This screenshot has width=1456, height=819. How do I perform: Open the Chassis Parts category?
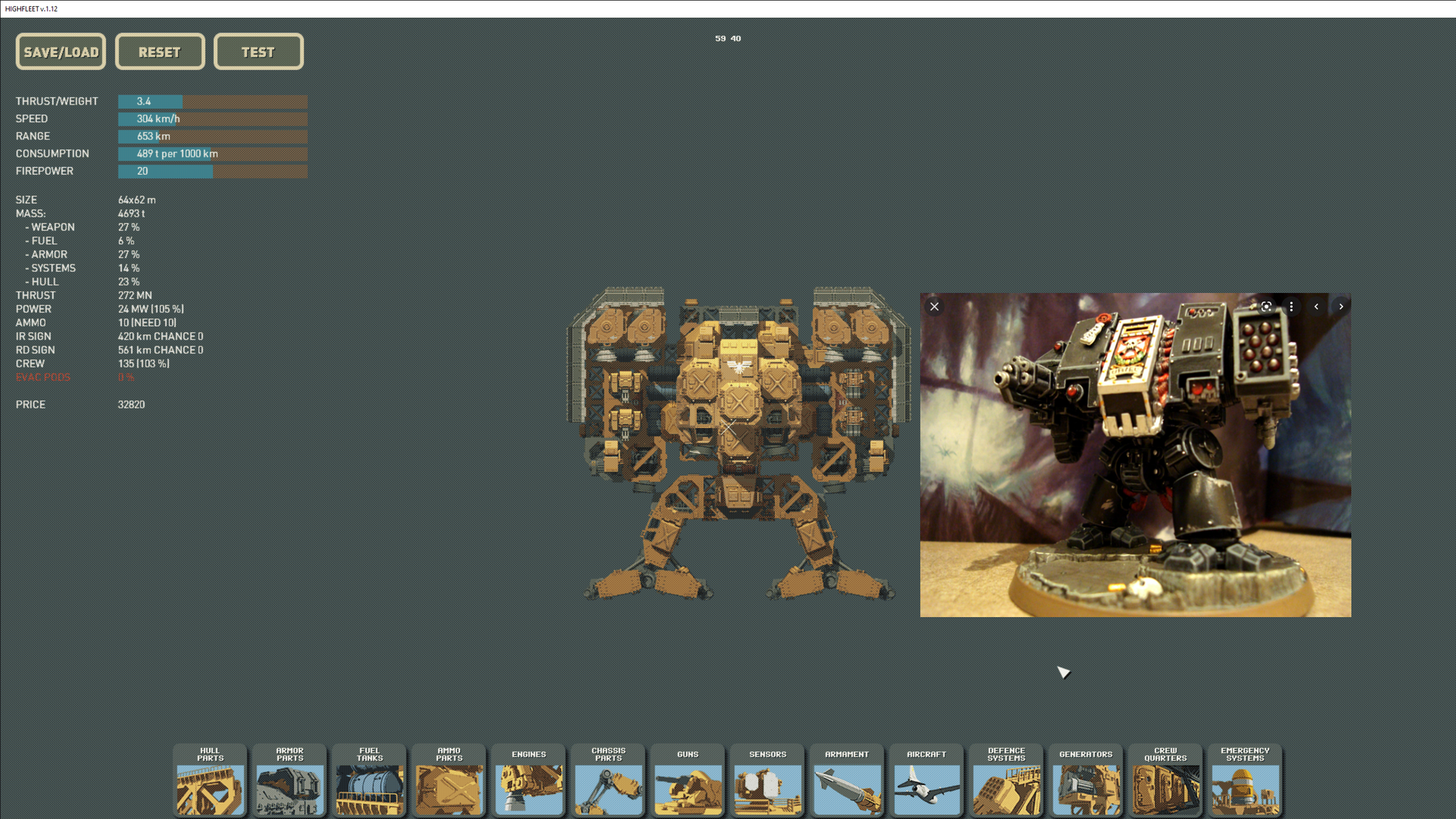pyautogui.click(x=609, y=780)
